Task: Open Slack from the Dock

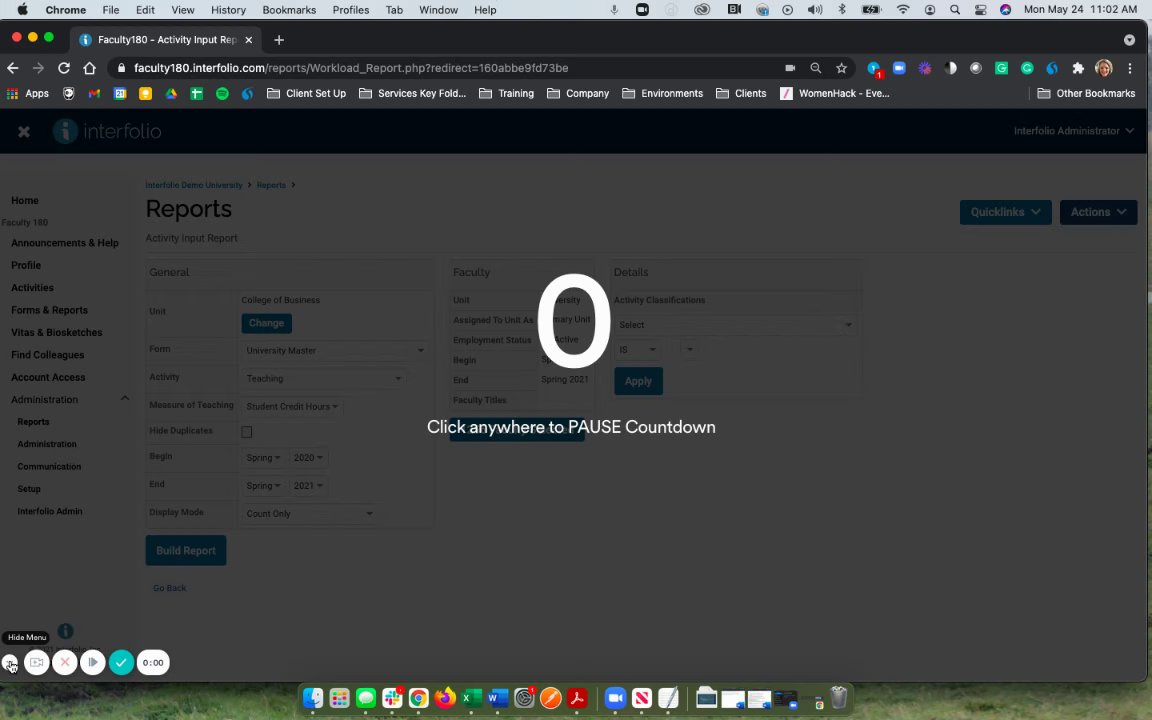Action: point(392,697)
